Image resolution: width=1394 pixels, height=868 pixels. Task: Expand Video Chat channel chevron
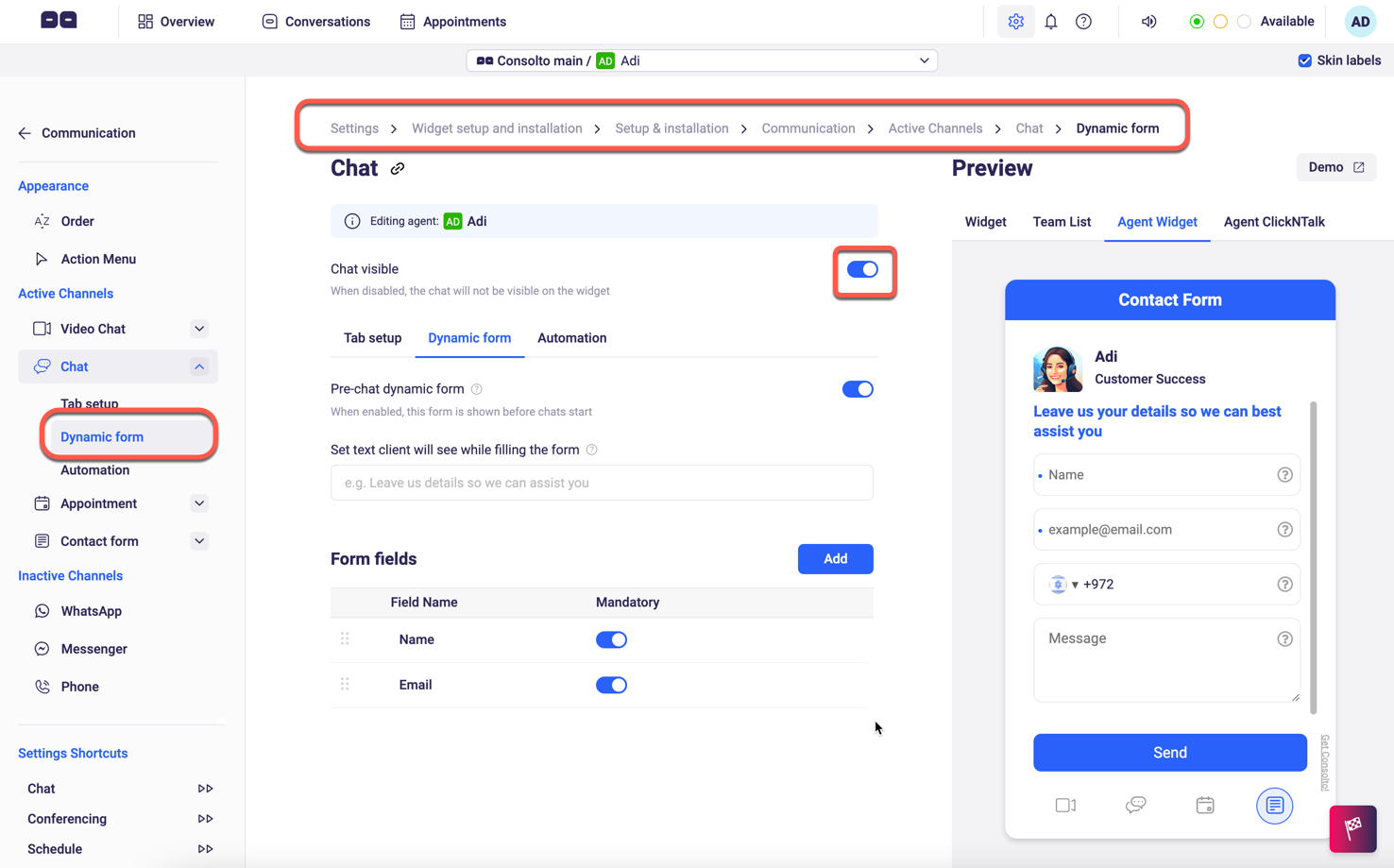click(199, 329)
